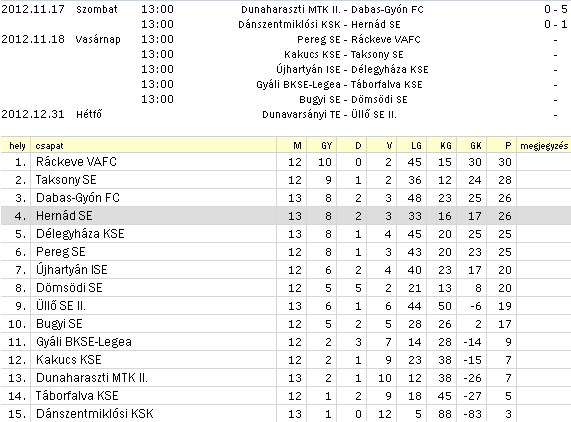Click the Kakucs KSE - Taksony SE fixture
This screenshot has height=422, width=571.
tap(343, 55)
